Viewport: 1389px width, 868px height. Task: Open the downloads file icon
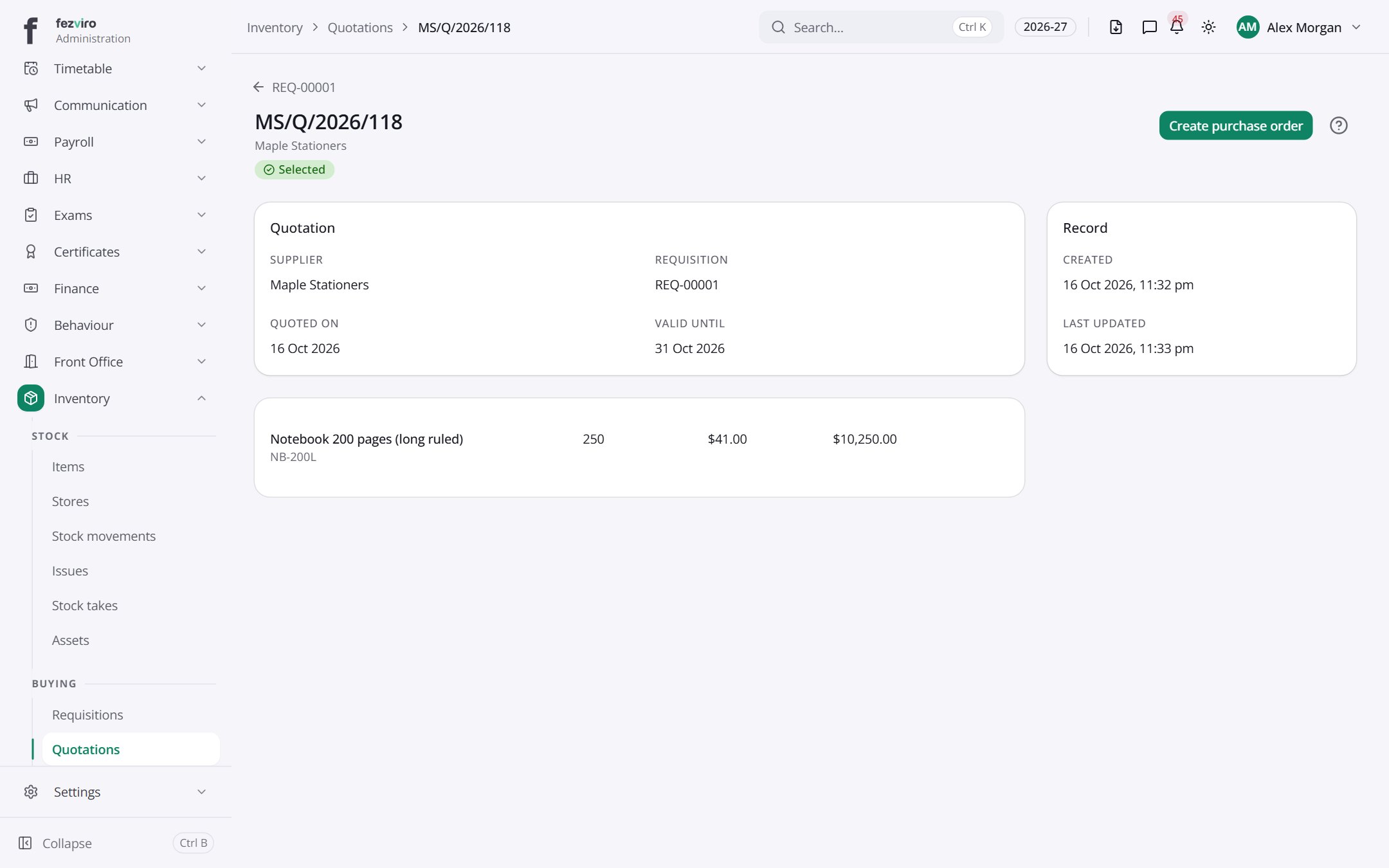pyautogui.click(x=1116, y=27)
